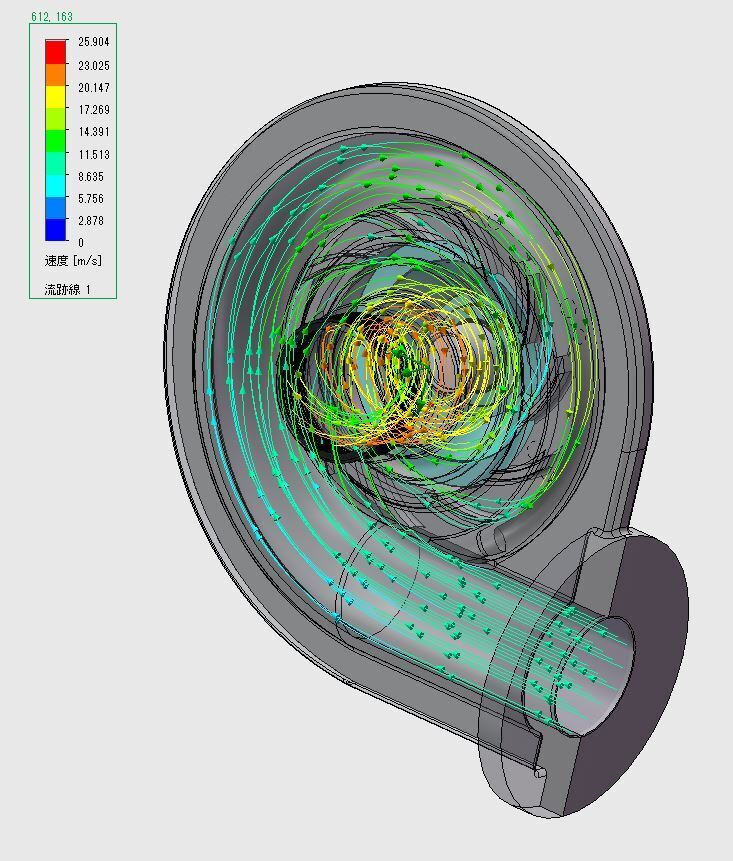Select the 流跡線 1 label in legend
The width and height of the screenshot is (733, 861).
pyautogui.click(x=67, y=290)
